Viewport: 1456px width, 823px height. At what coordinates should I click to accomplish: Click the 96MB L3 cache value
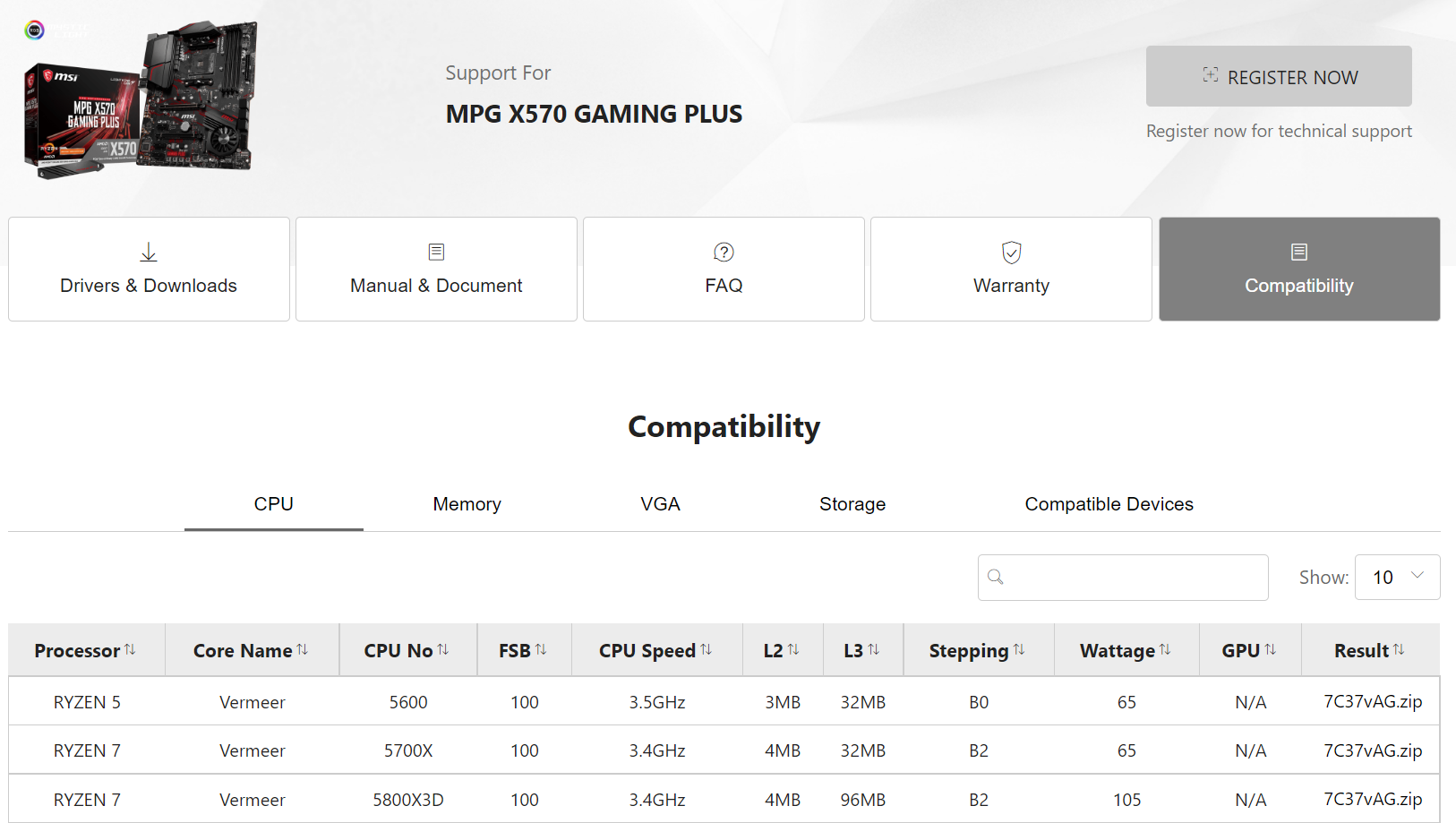click(x=863, y=800)
